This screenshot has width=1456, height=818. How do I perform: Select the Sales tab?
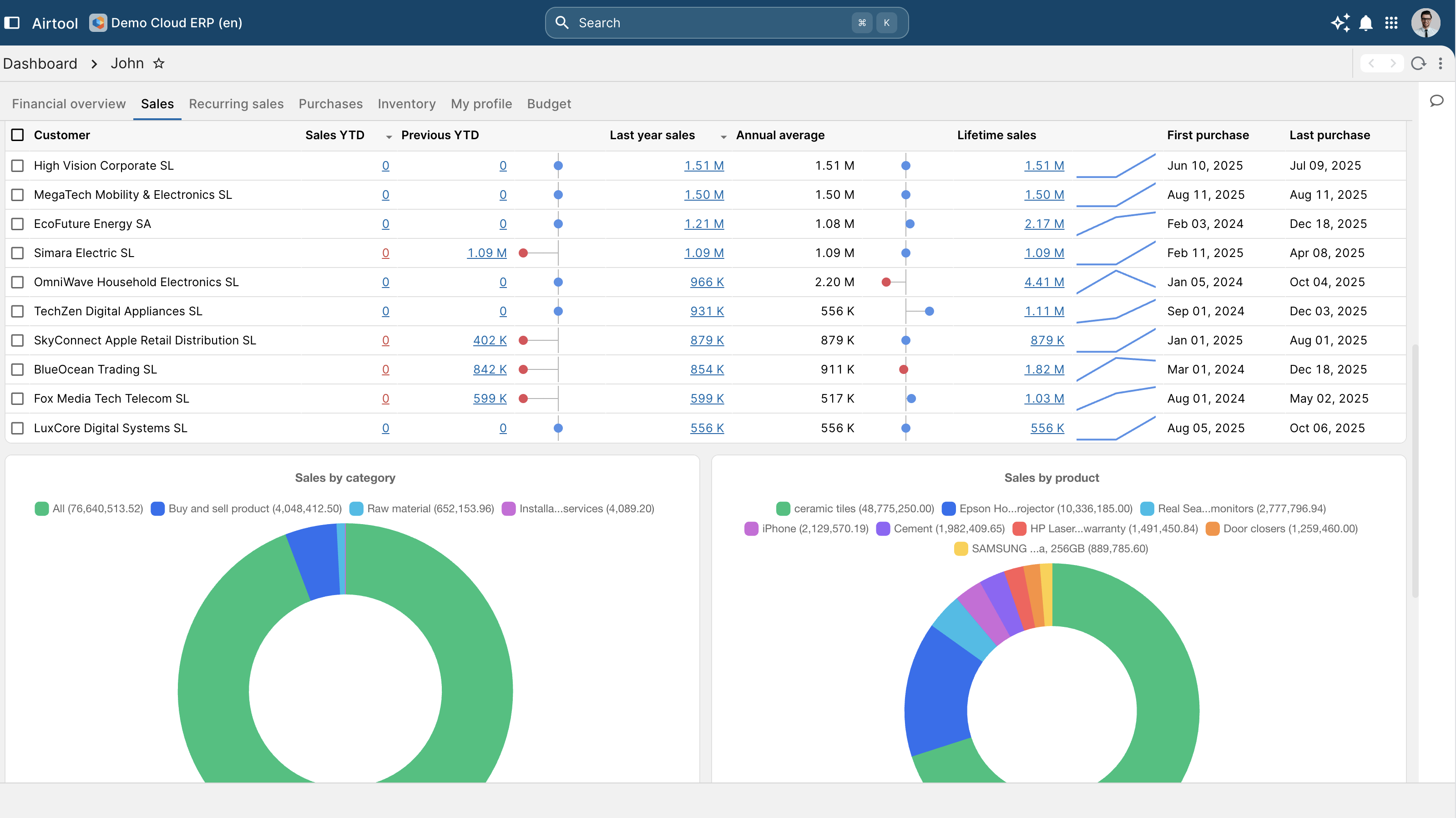pos(157,104)
